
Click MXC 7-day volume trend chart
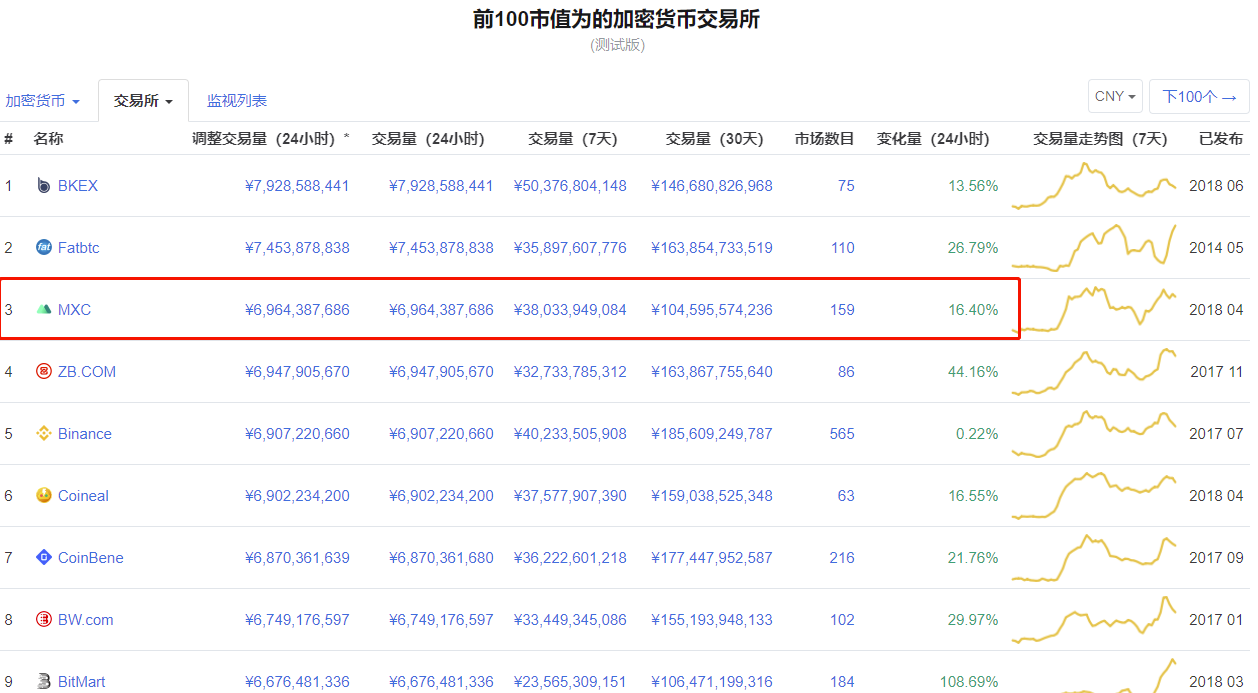click(1095, 310)
